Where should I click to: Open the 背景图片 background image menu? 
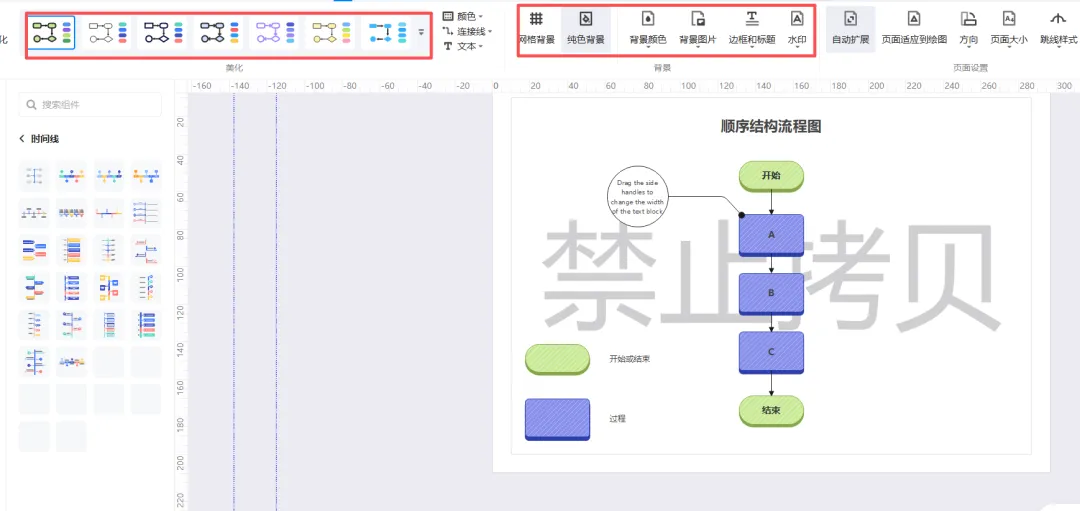pos(697,28)
